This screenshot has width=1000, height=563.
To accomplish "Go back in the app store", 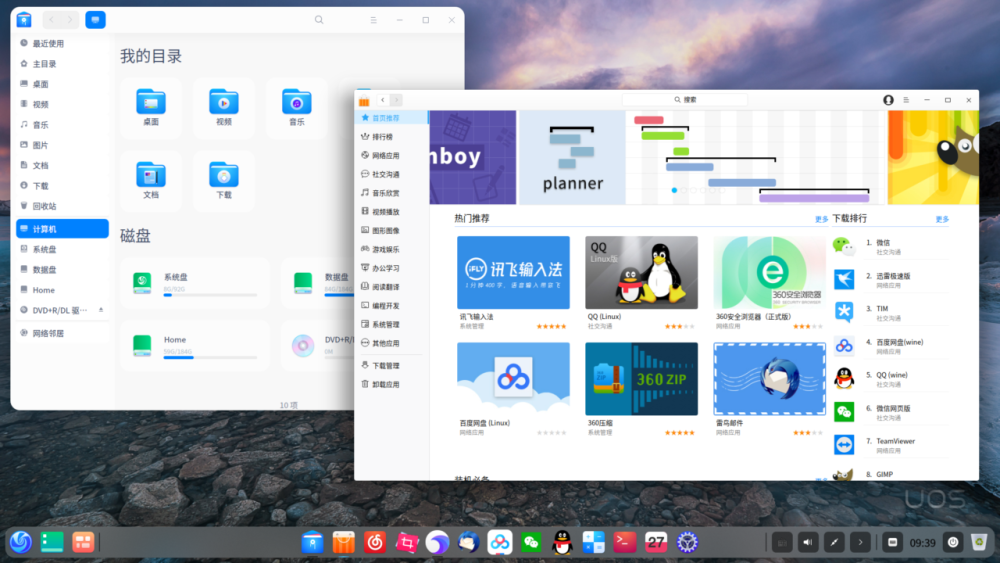I will [383, 100].
